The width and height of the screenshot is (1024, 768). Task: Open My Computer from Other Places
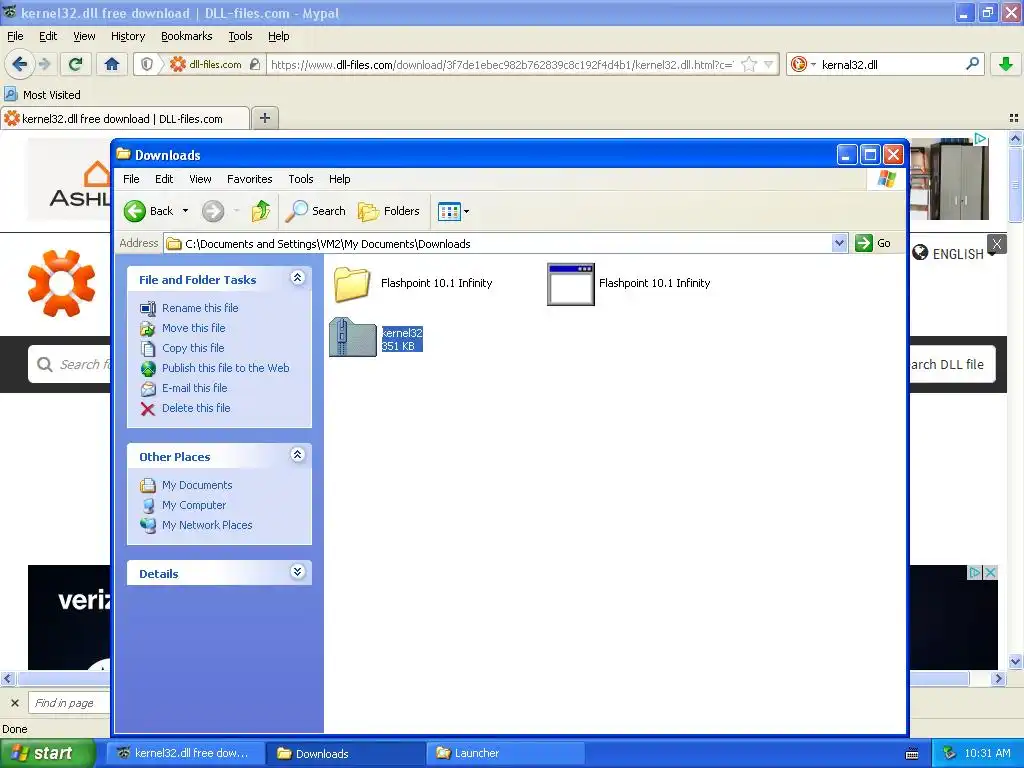(194, 505)
